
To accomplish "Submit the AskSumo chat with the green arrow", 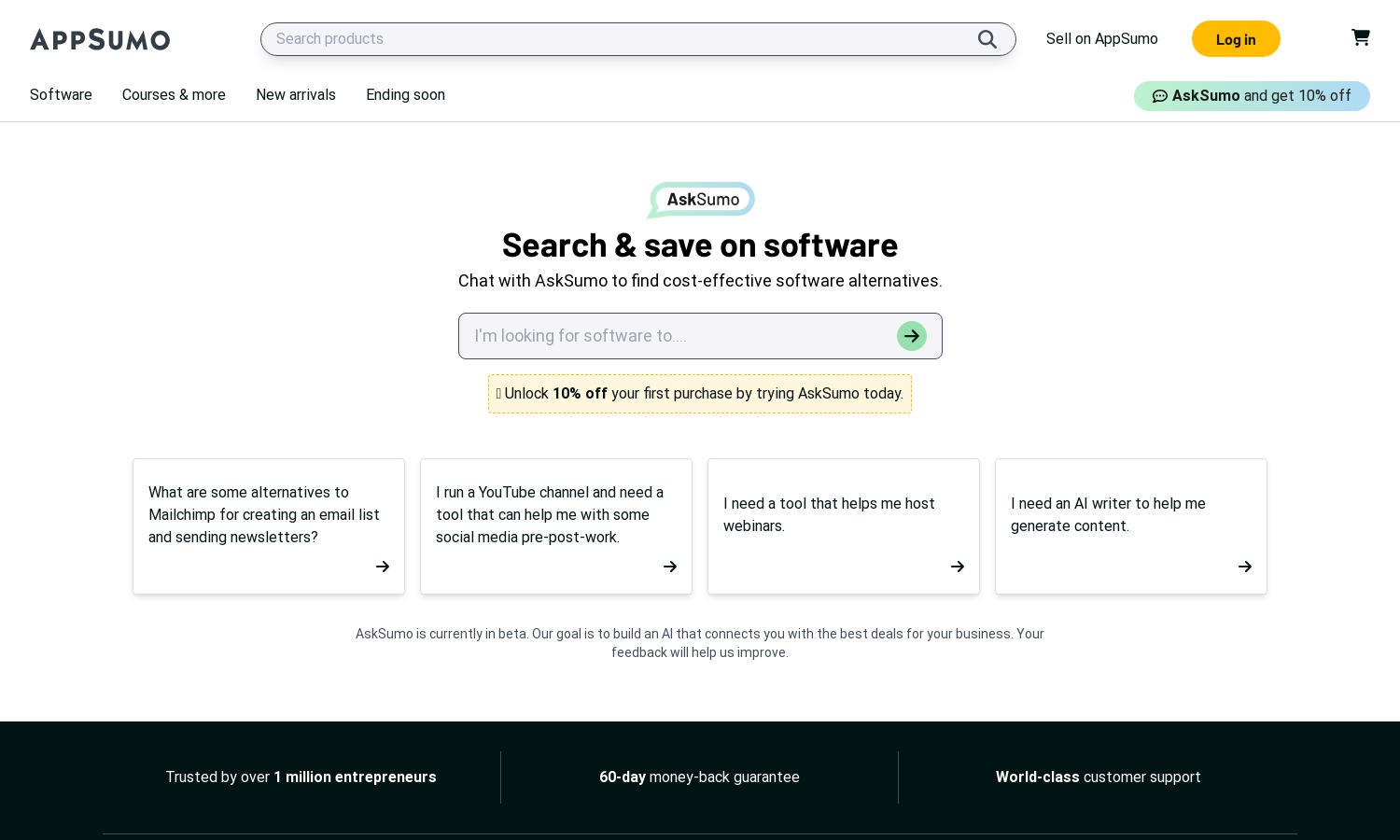I will tap(912, 336).
